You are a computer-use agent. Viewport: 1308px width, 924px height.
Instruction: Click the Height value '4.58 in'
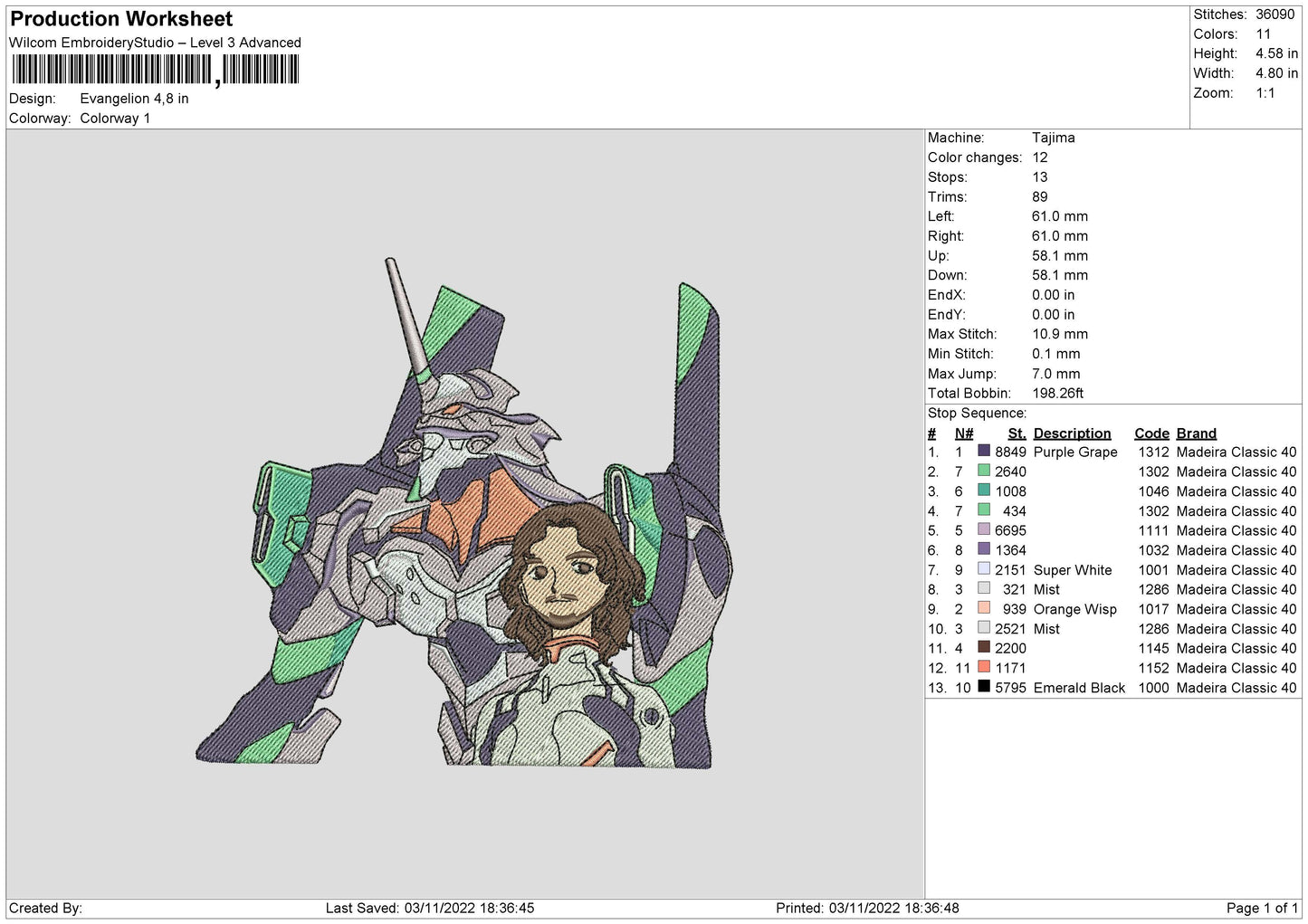tap(1276, 53)
